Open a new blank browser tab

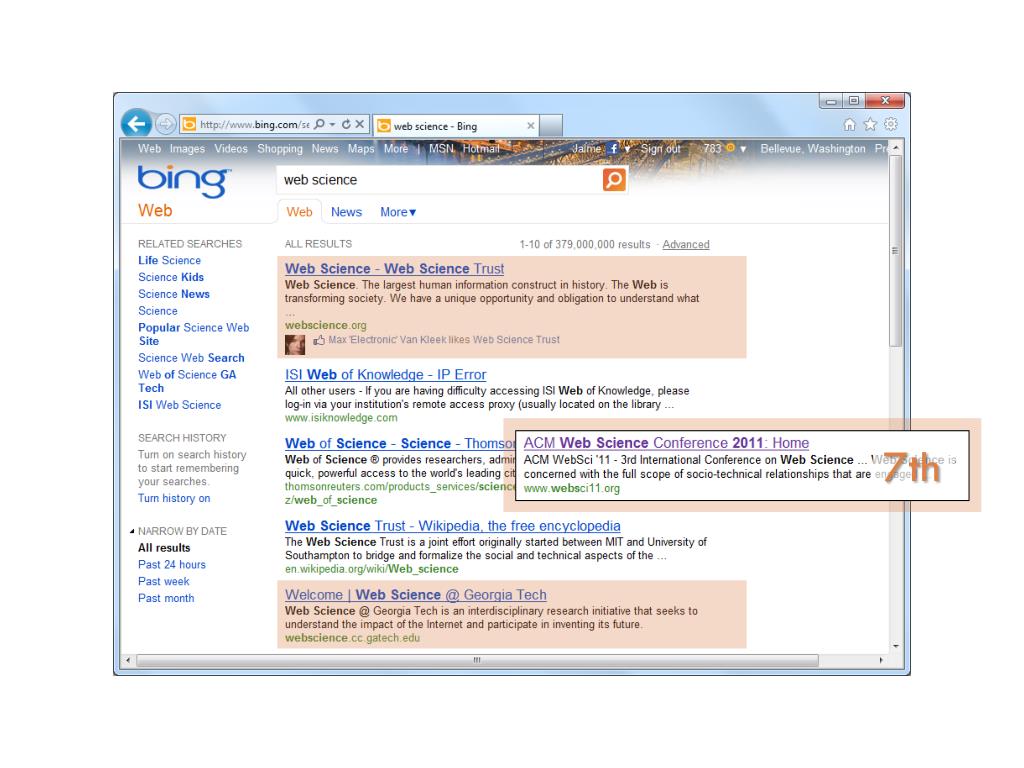(x=551, y=125)
